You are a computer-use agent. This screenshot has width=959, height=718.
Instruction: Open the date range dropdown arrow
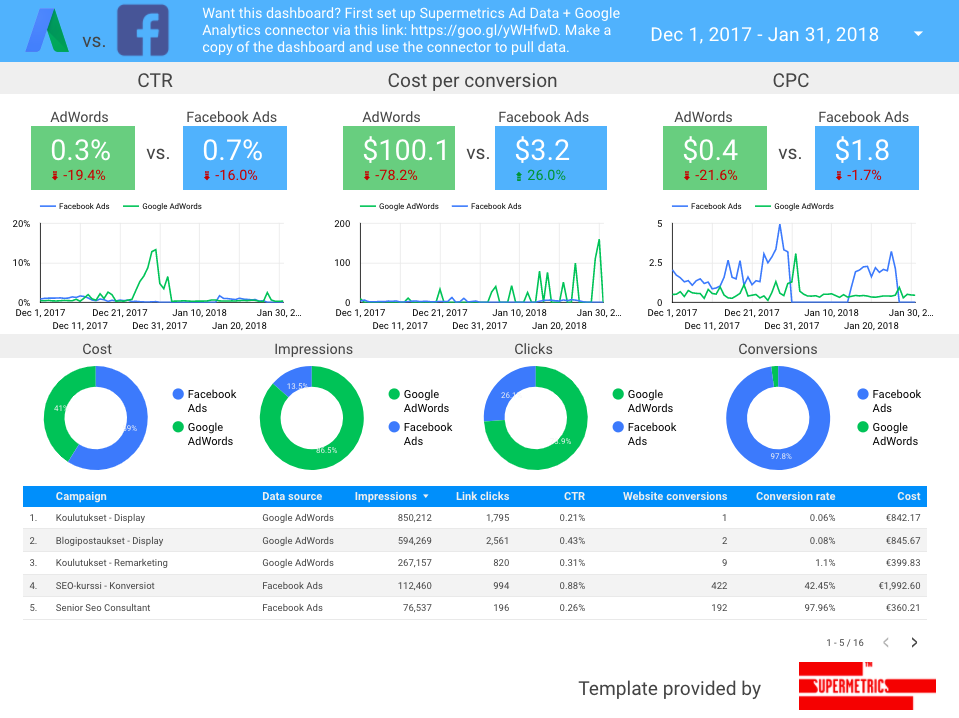(x=918, y=34)
